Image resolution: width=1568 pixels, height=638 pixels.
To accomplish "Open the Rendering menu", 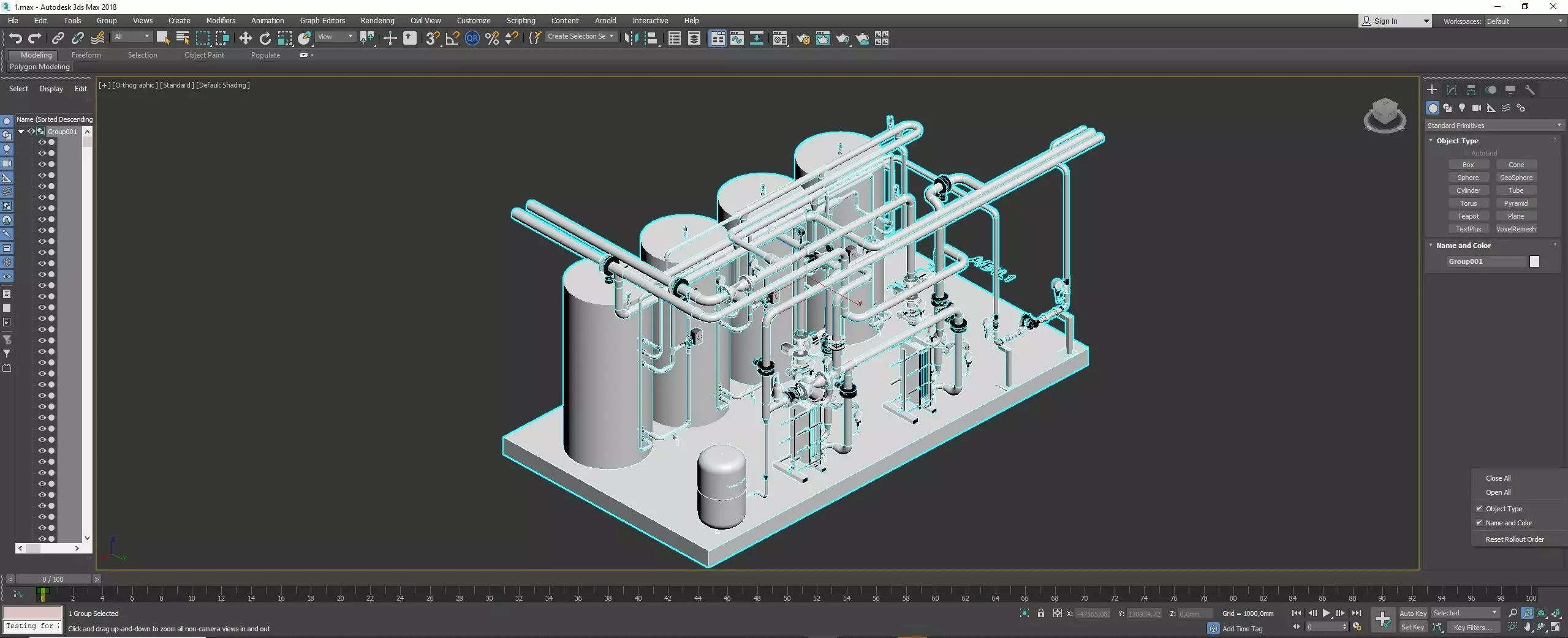I will click(377, 21).
